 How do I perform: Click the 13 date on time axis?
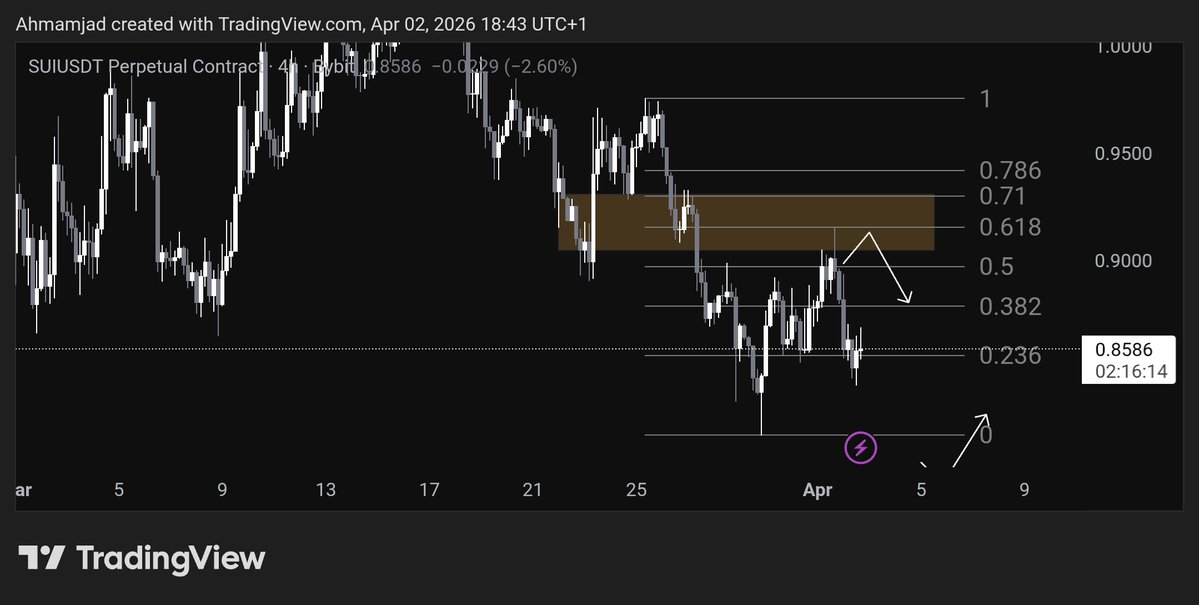pos(325,490)
